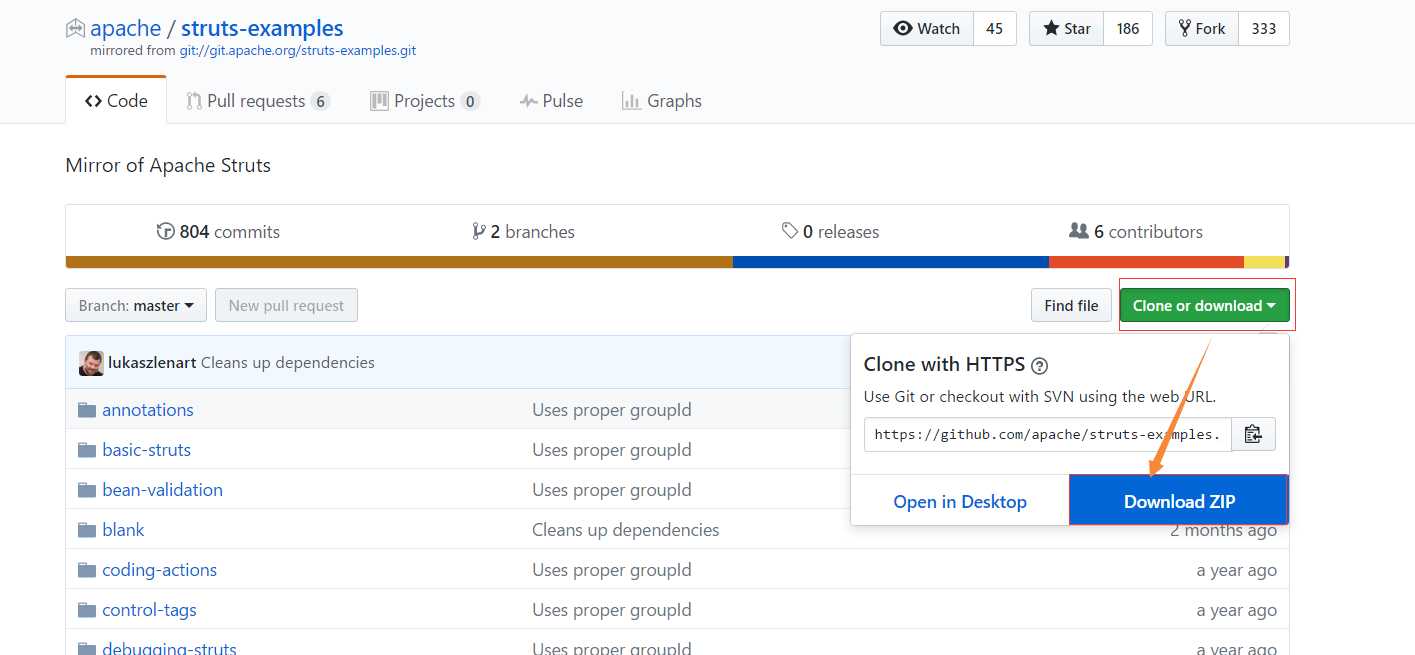Fork the struts-examples repository
Viewport: 1415px width, 655px height.
click(1202, 29)
